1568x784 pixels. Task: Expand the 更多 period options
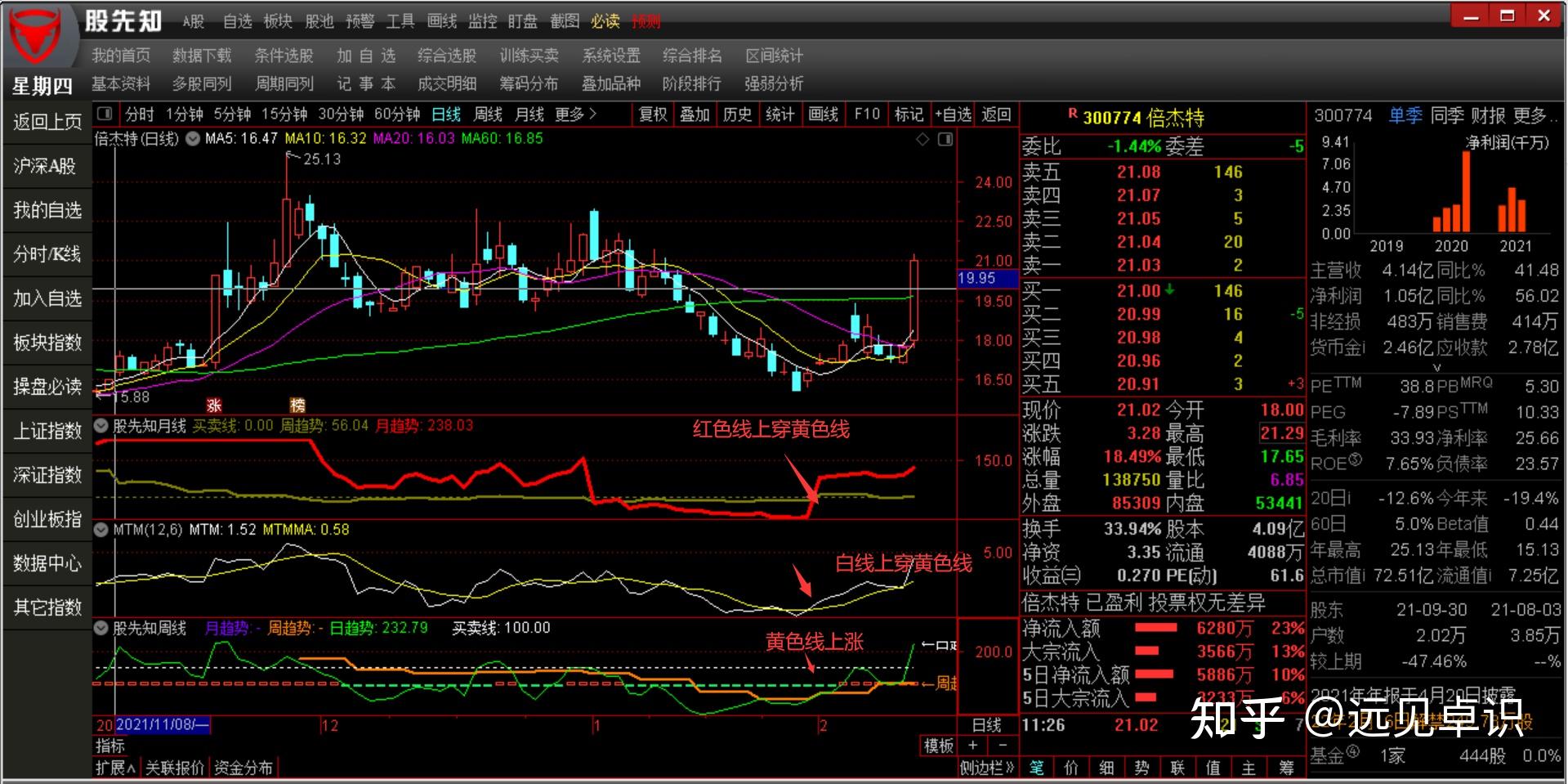[576, 114]
